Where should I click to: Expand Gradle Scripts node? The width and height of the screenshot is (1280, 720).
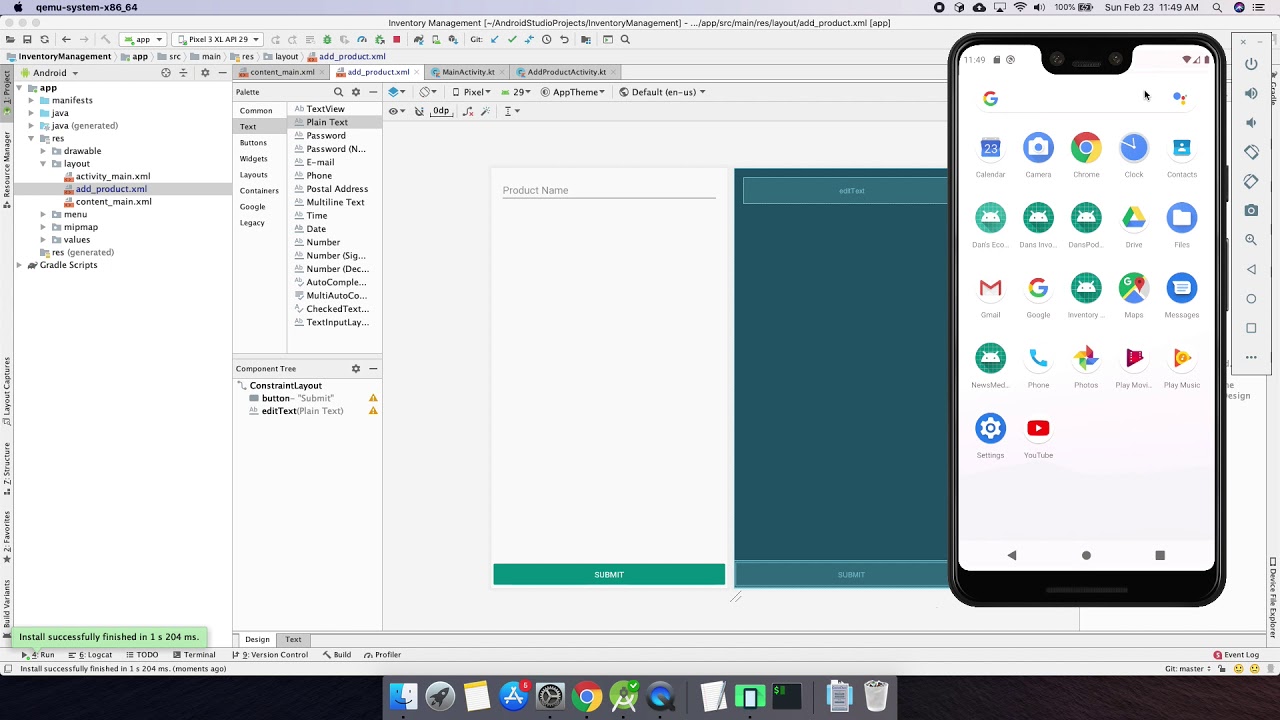(x=19, y=265)
